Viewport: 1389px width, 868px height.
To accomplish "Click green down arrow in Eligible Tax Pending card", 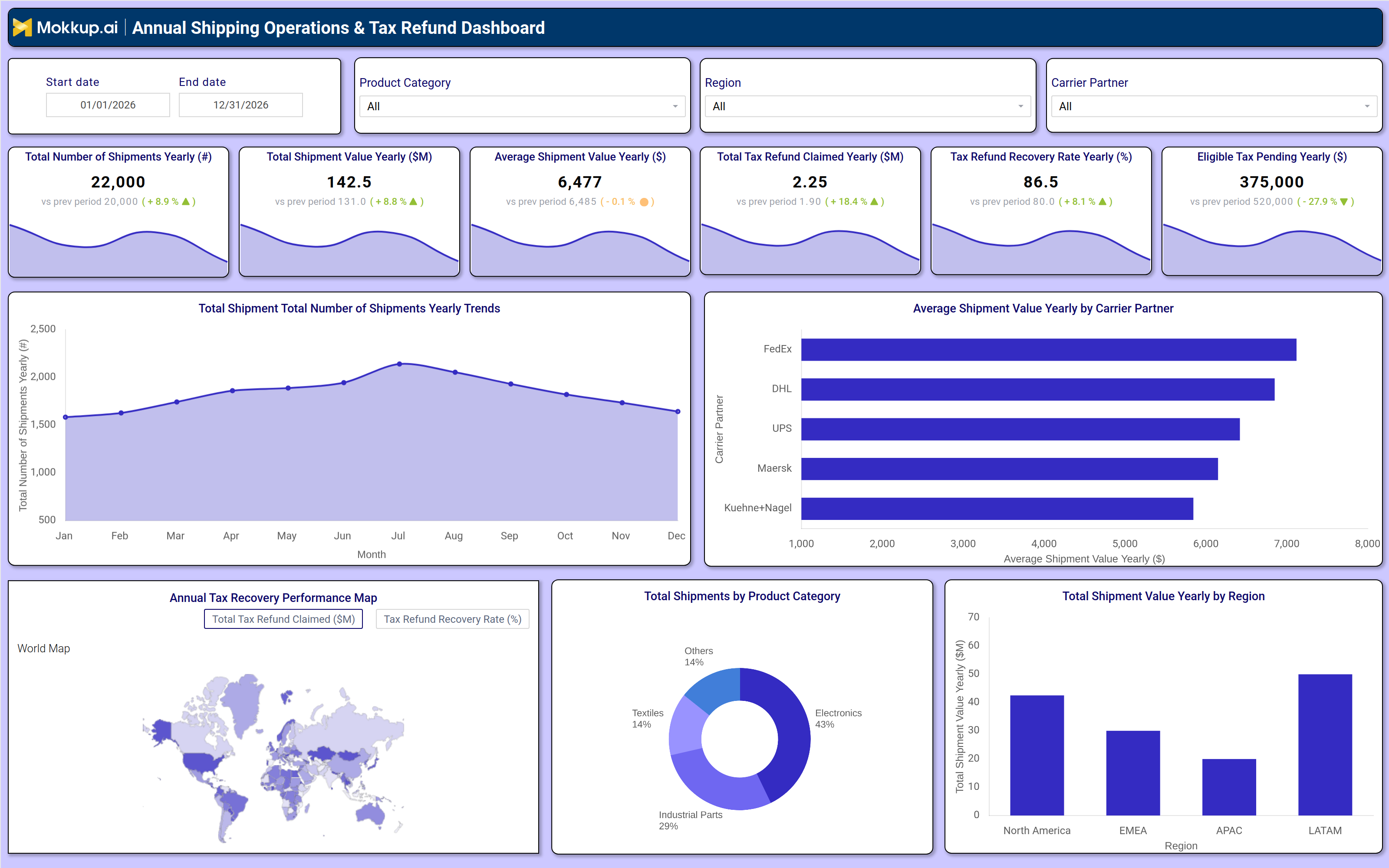I will pyautogui.click(x=1344, y=201).
